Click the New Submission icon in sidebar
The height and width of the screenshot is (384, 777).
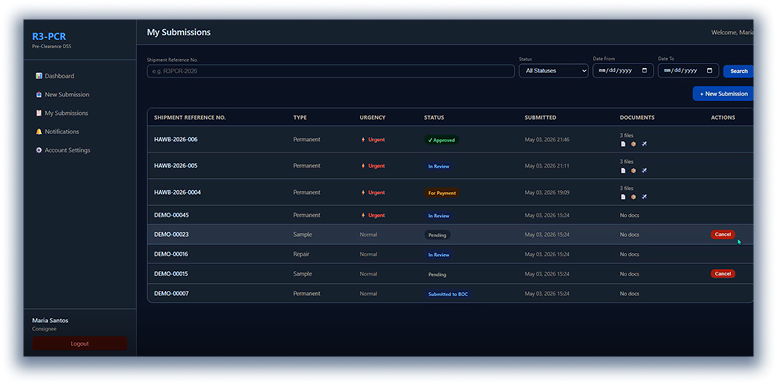(39, 95)
